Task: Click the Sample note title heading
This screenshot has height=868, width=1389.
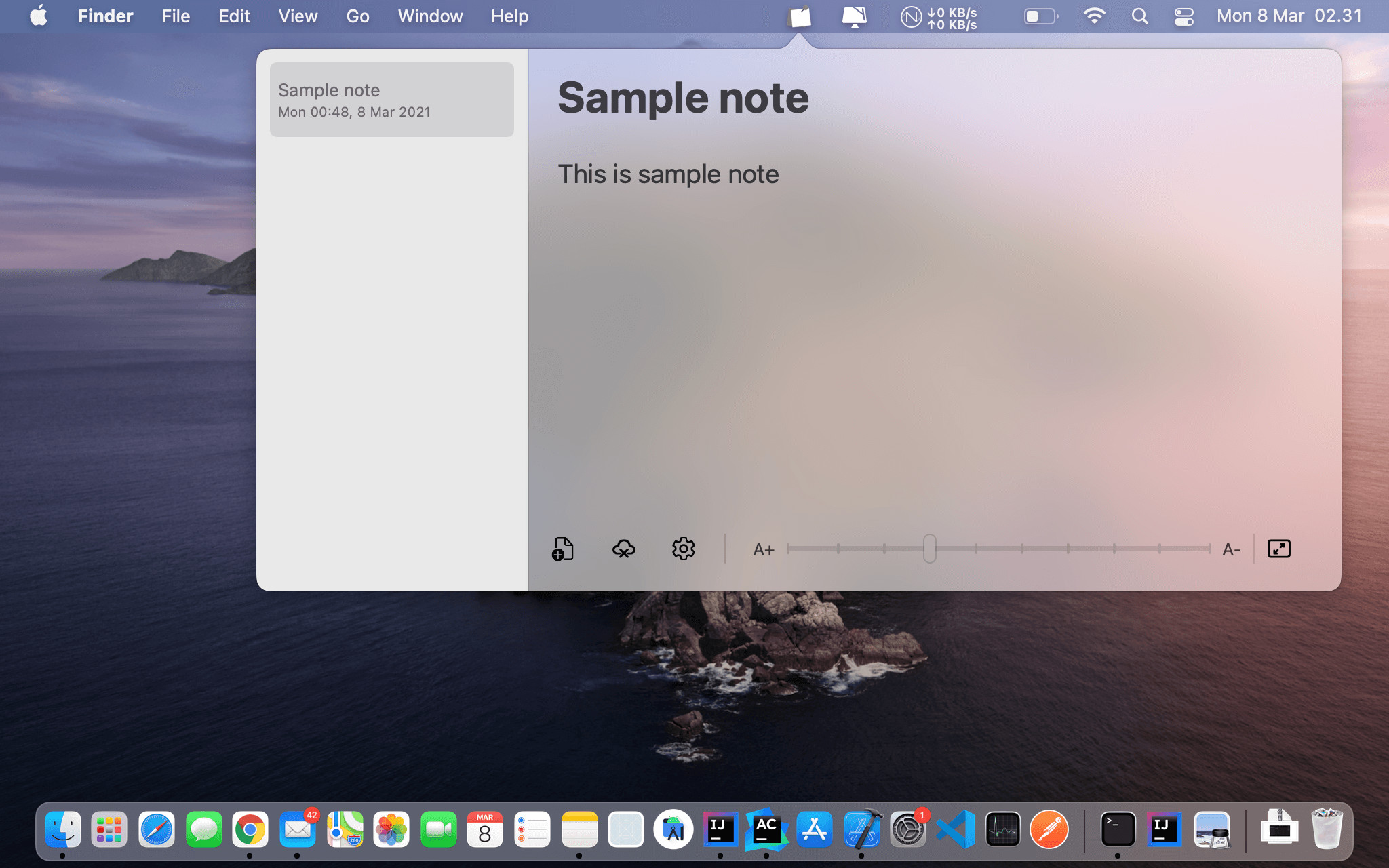Action: click(x=683, y=98)
